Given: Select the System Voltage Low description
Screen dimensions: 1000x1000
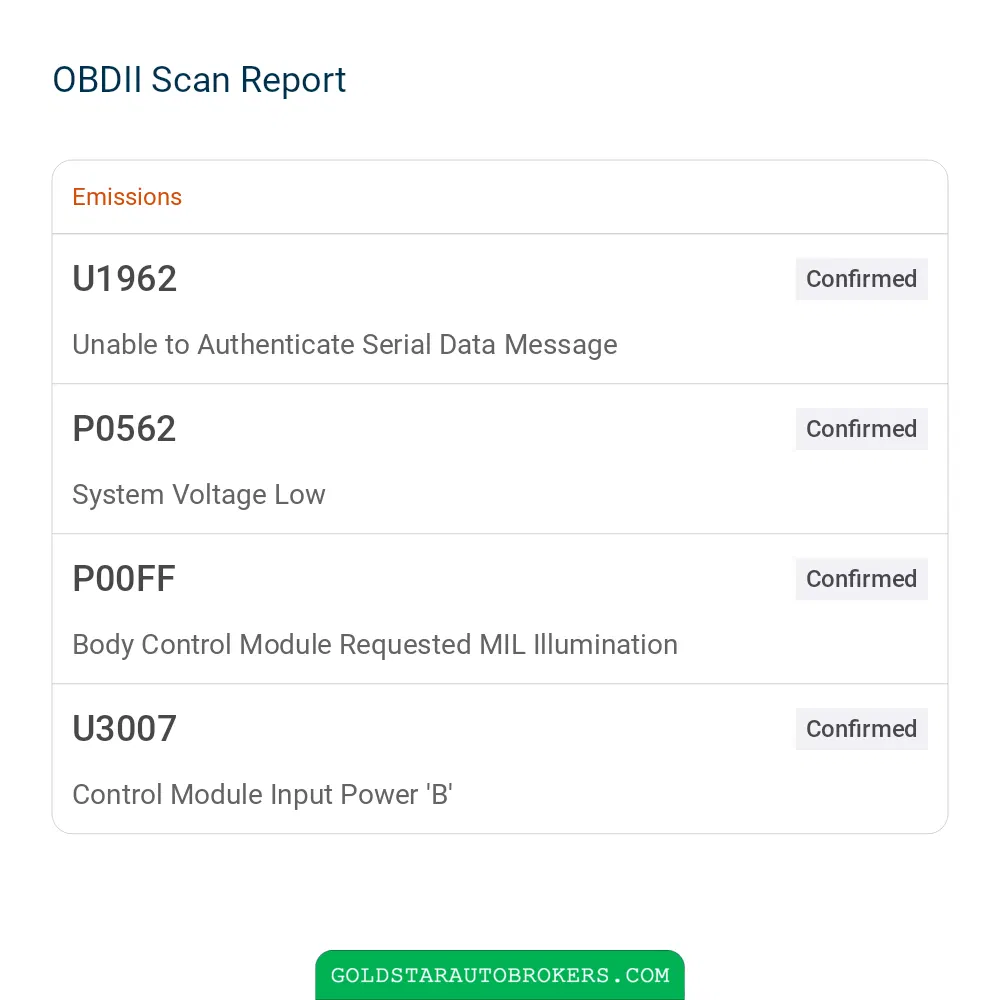Looking at the screenshot, I should (199, 495).
